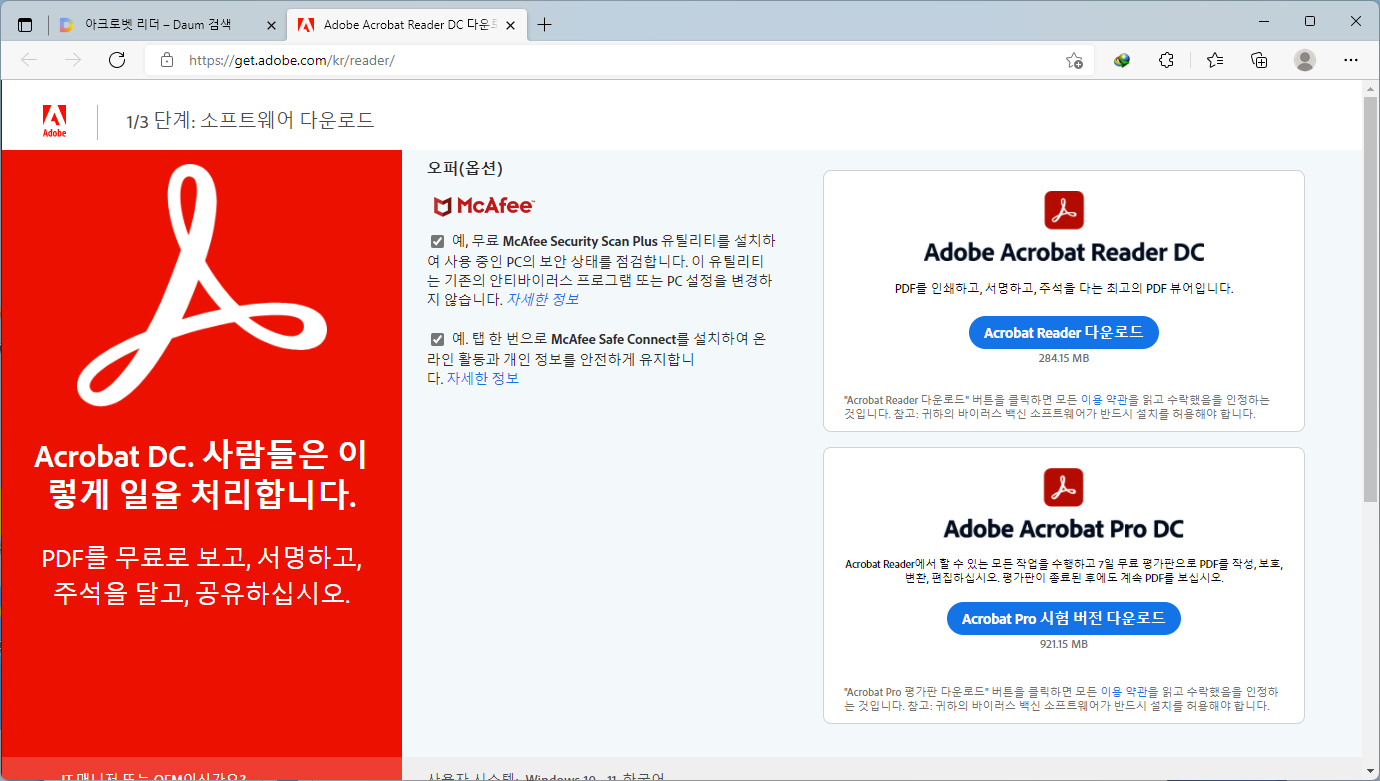Go back to previous page
The height and width of the screenshot is (781, 1380).
tap(29, 60)
